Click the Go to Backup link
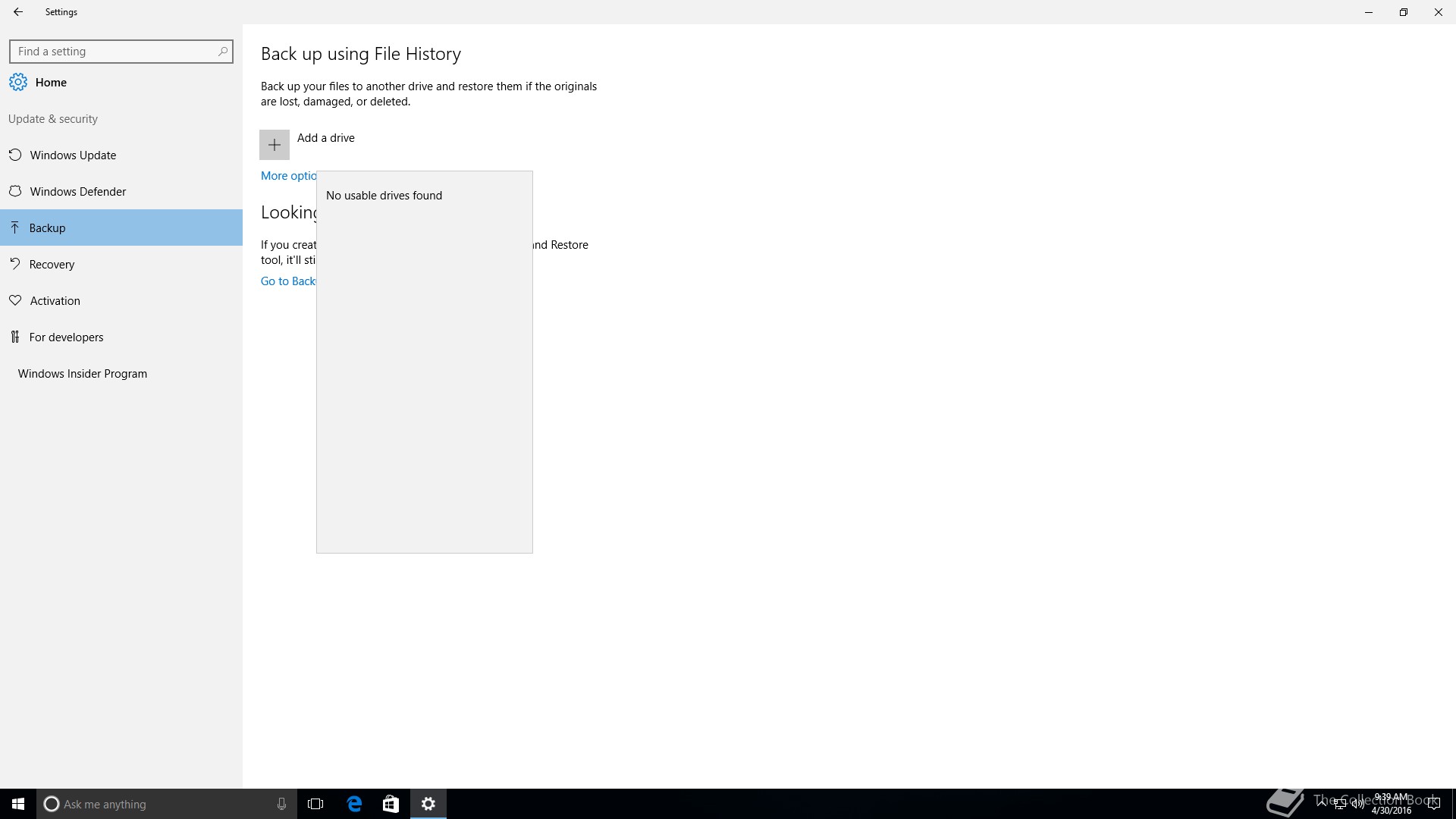Image resolution: width=1456 pixels, height=819 pixels. pyautogui.click(x=288, y=281)
